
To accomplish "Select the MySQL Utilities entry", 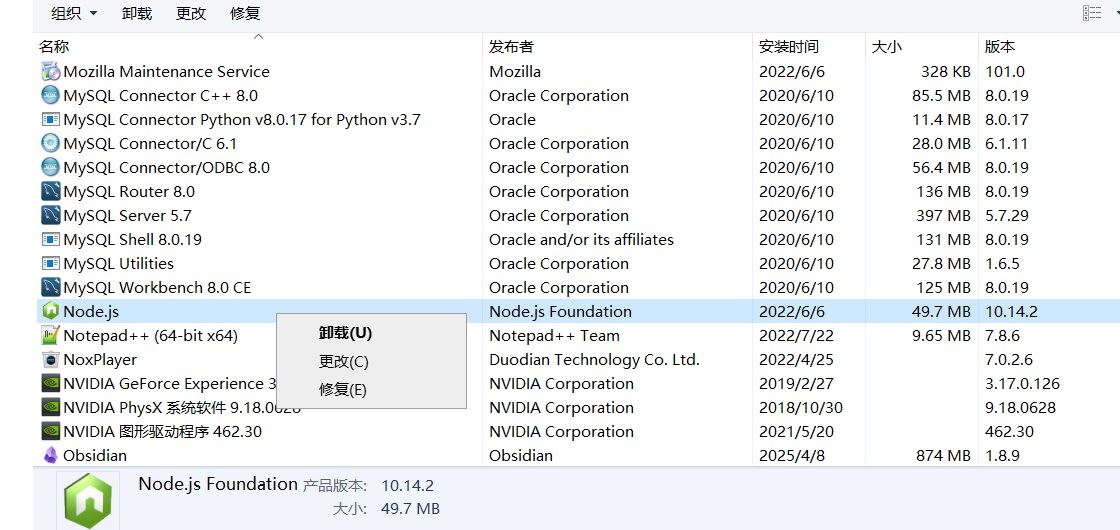I will pos(119,264).
